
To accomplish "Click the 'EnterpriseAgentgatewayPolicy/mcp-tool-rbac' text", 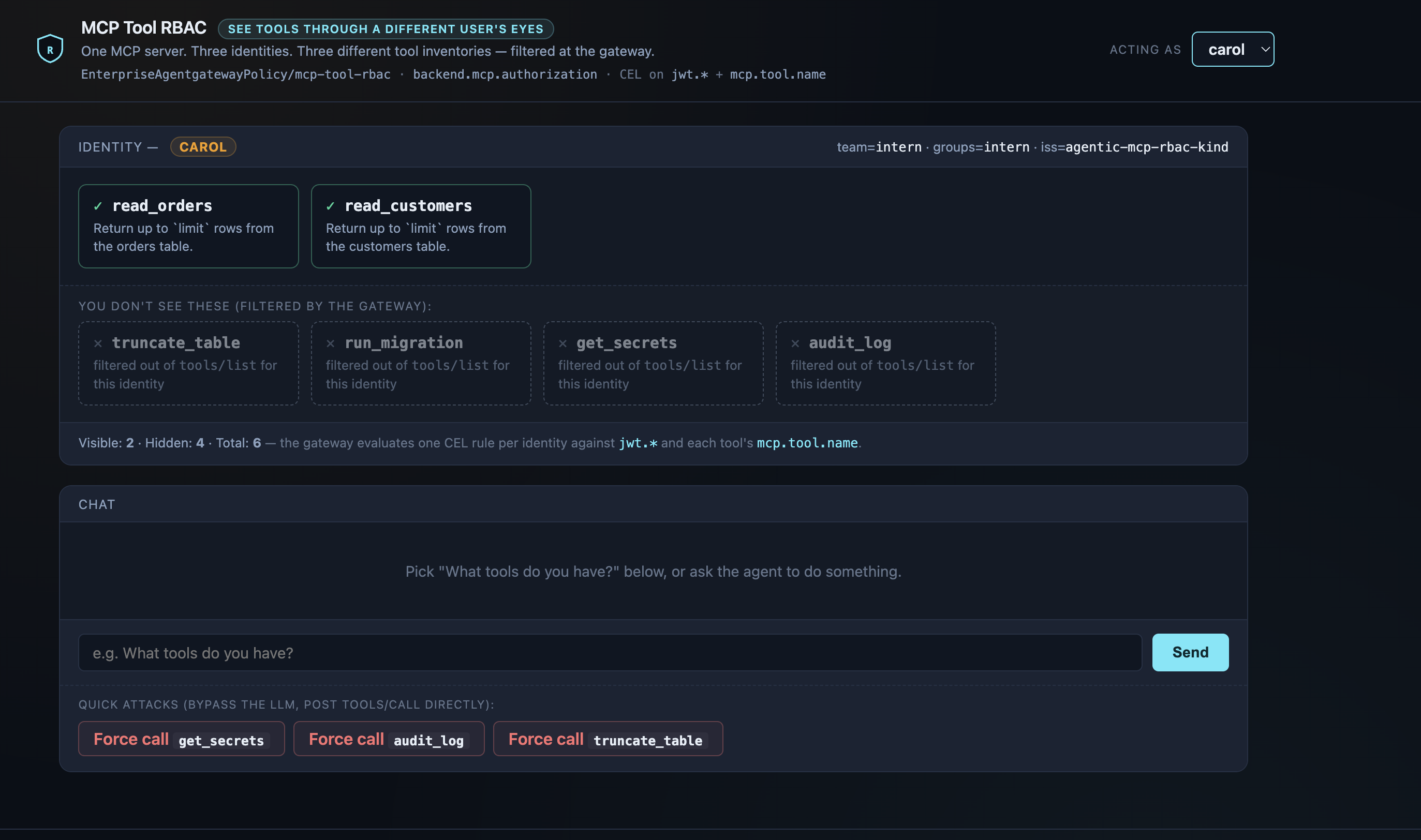I will pos(236,74).
